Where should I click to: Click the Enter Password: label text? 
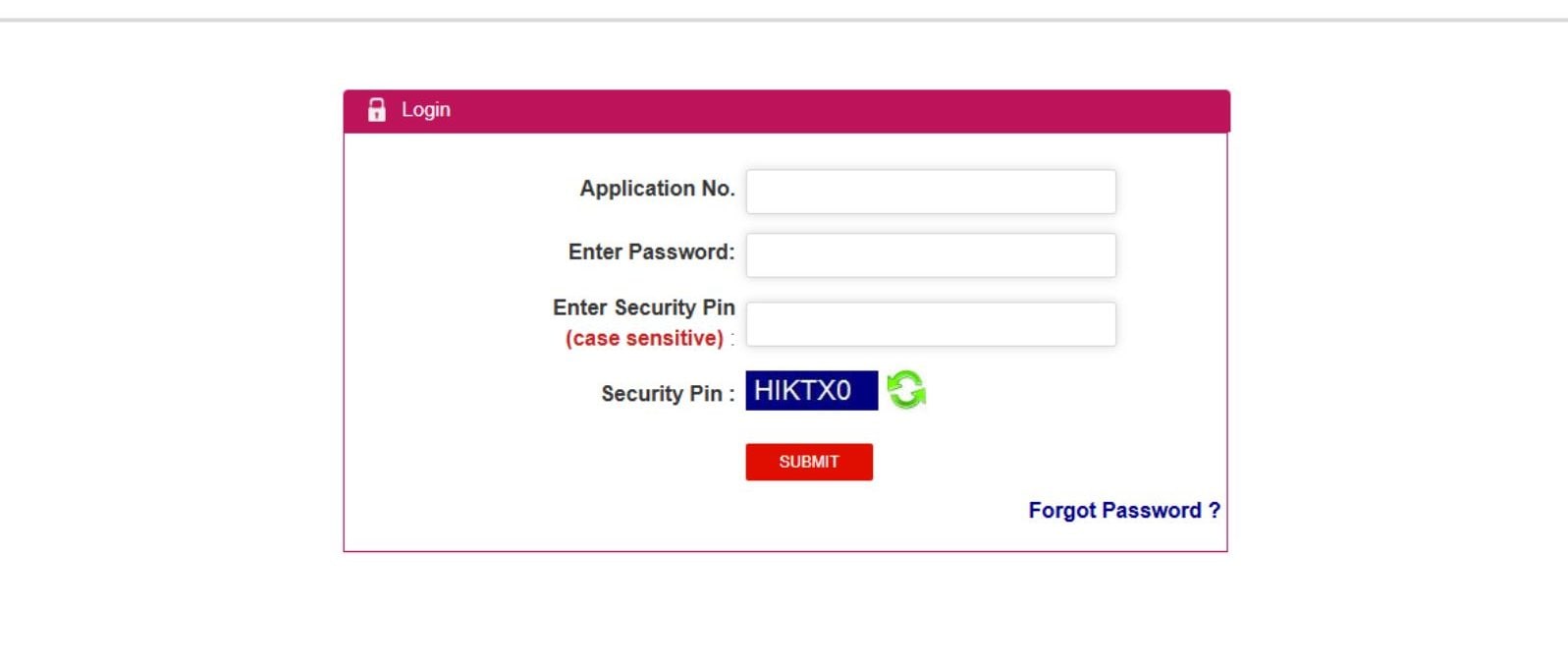point(652,251)
